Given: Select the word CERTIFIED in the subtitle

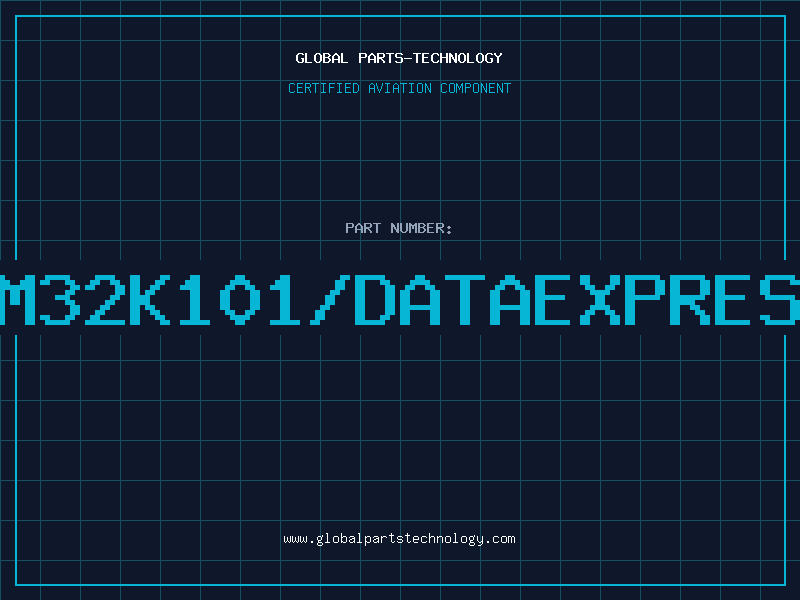Looking at the screenshot, I should coord(324,89).
